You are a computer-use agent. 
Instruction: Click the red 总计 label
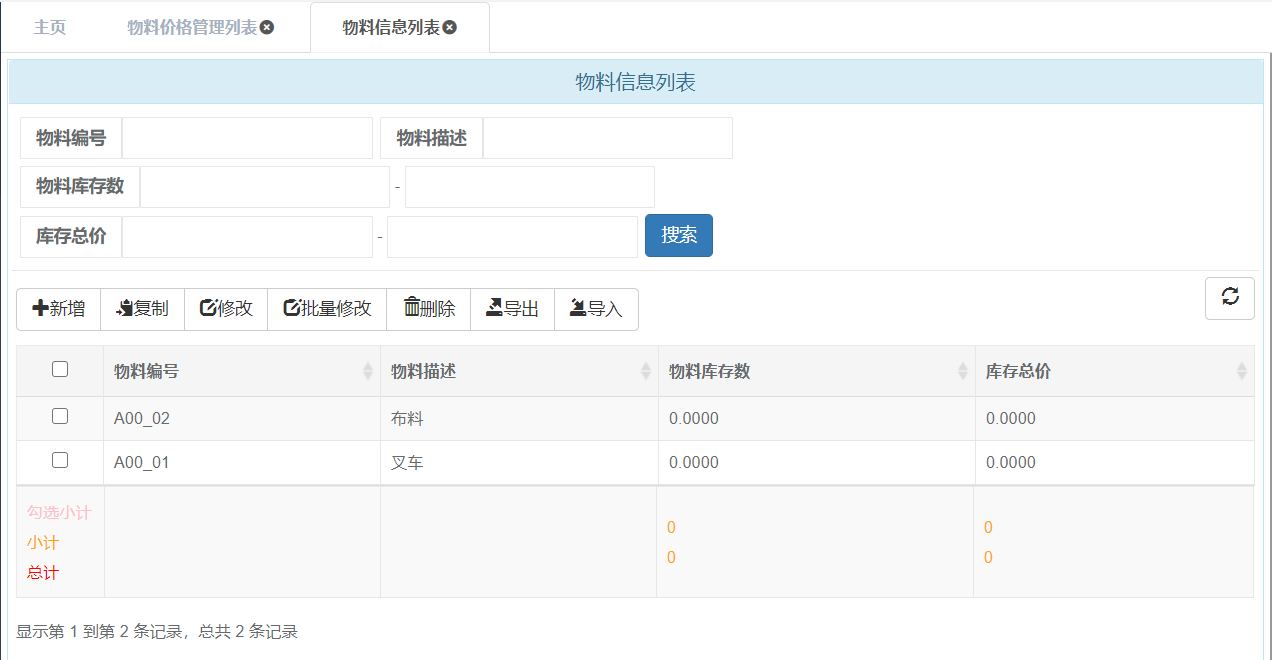point(43,572)
